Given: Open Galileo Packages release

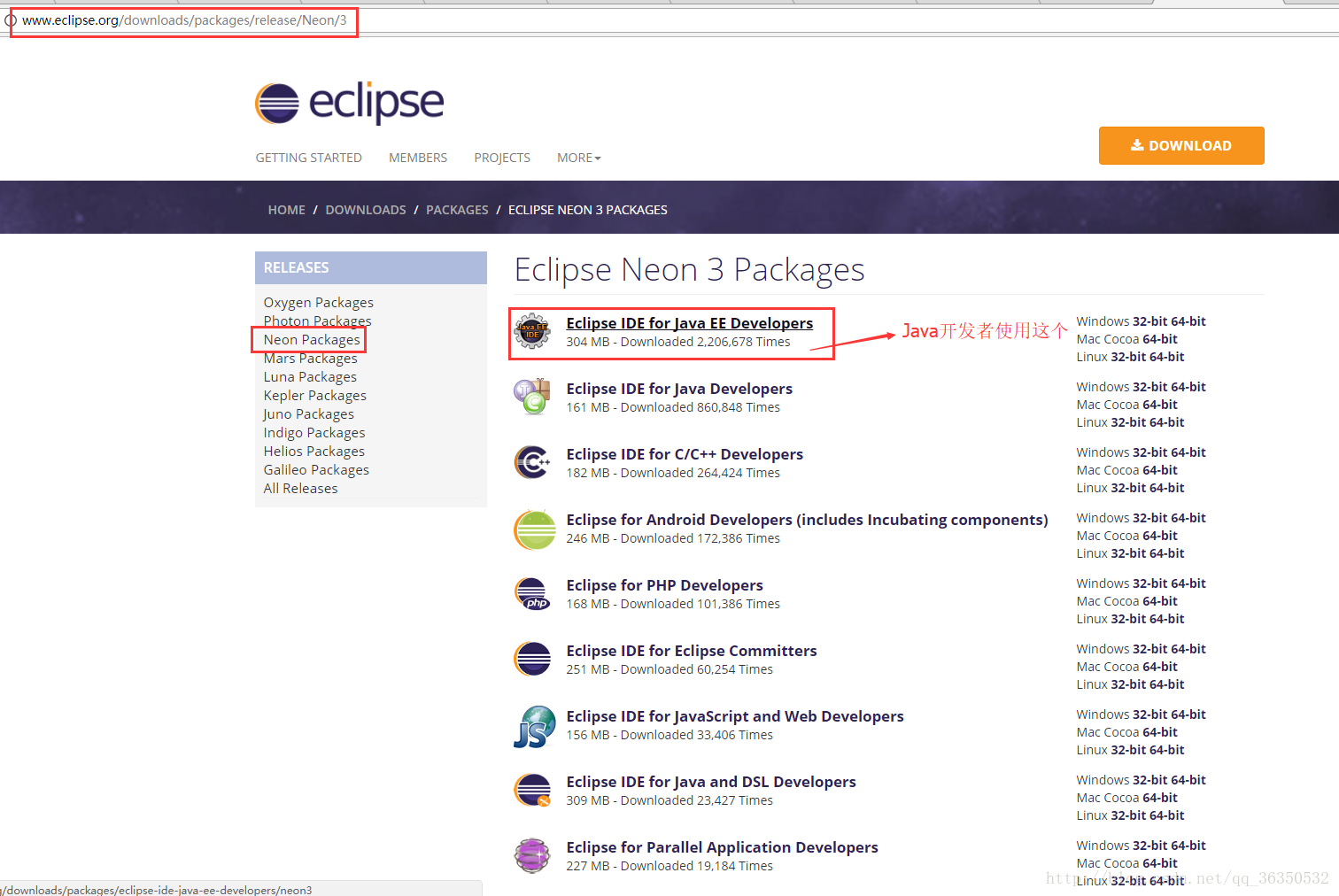Looking at the screenshot, I should [x=316, y=470].
